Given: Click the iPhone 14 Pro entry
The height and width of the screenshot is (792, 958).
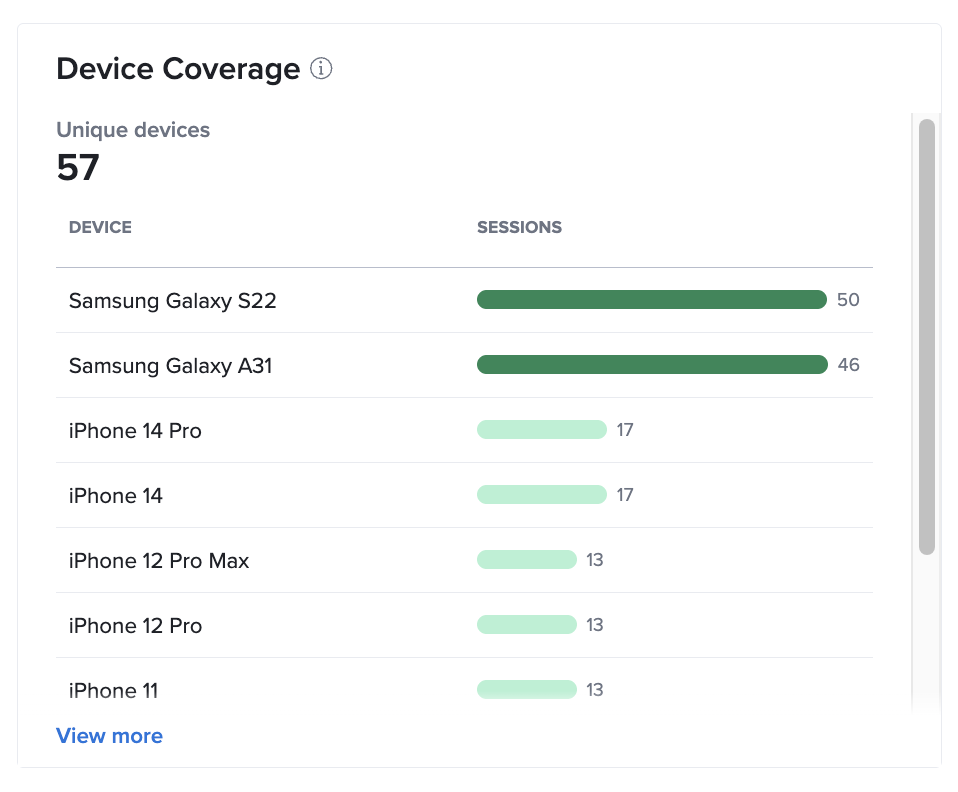Looking at the screenshot, I should pyautogui.click(x=135, y=430).
